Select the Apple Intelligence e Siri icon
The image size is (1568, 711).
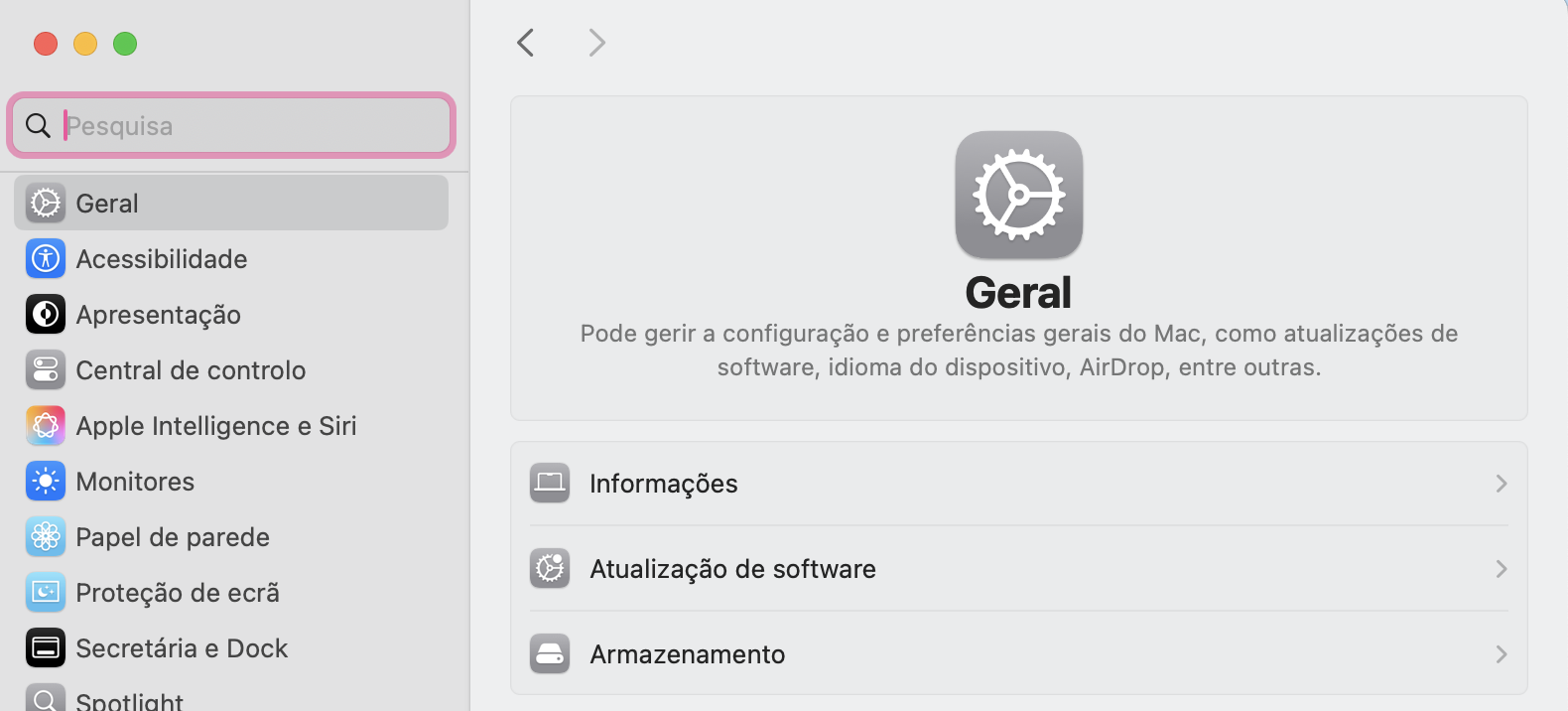[45, 425]
